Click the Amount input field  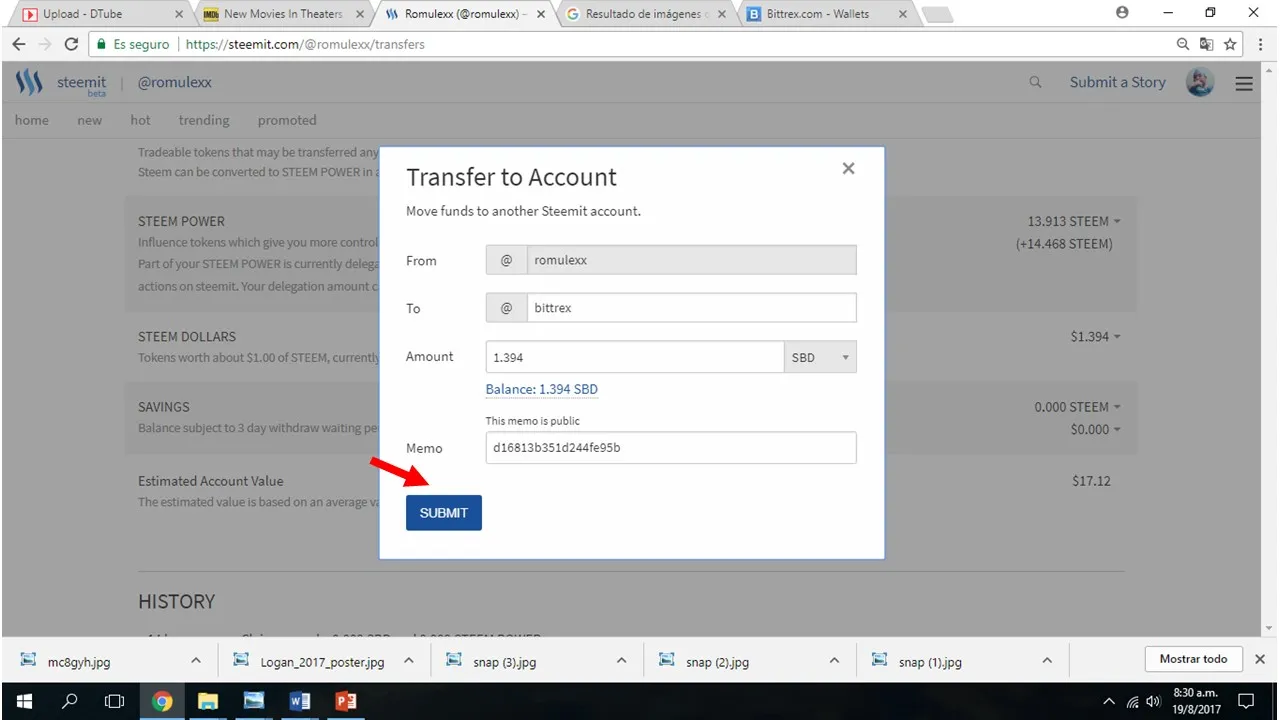coord(634,357)
